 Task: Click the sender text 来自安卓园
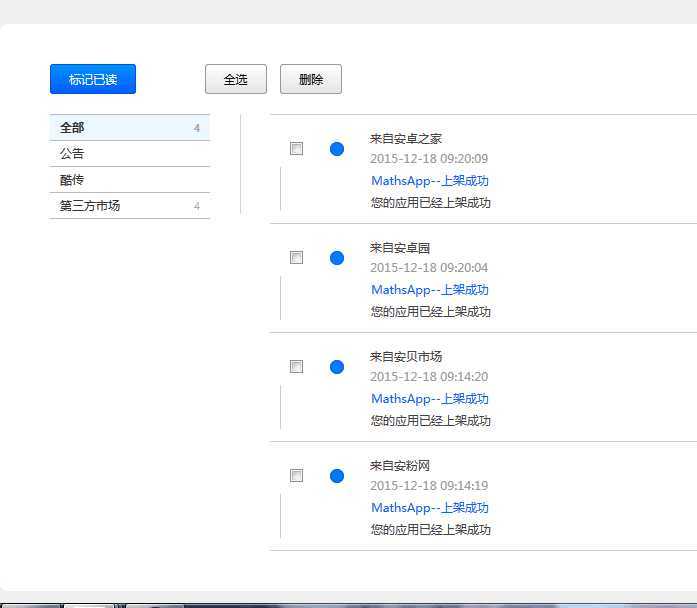[400, 248]
